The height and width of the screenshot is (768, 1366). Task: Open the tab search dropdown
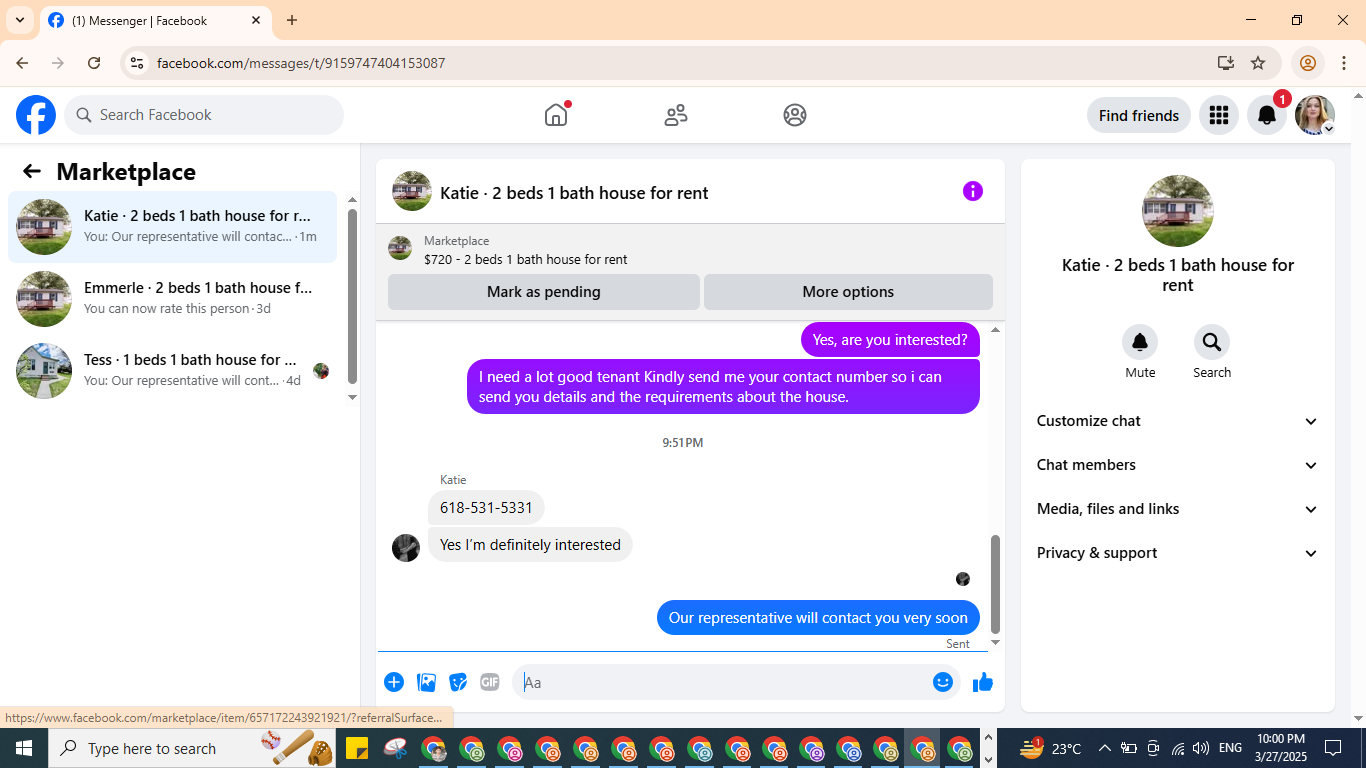pos(20,20)
